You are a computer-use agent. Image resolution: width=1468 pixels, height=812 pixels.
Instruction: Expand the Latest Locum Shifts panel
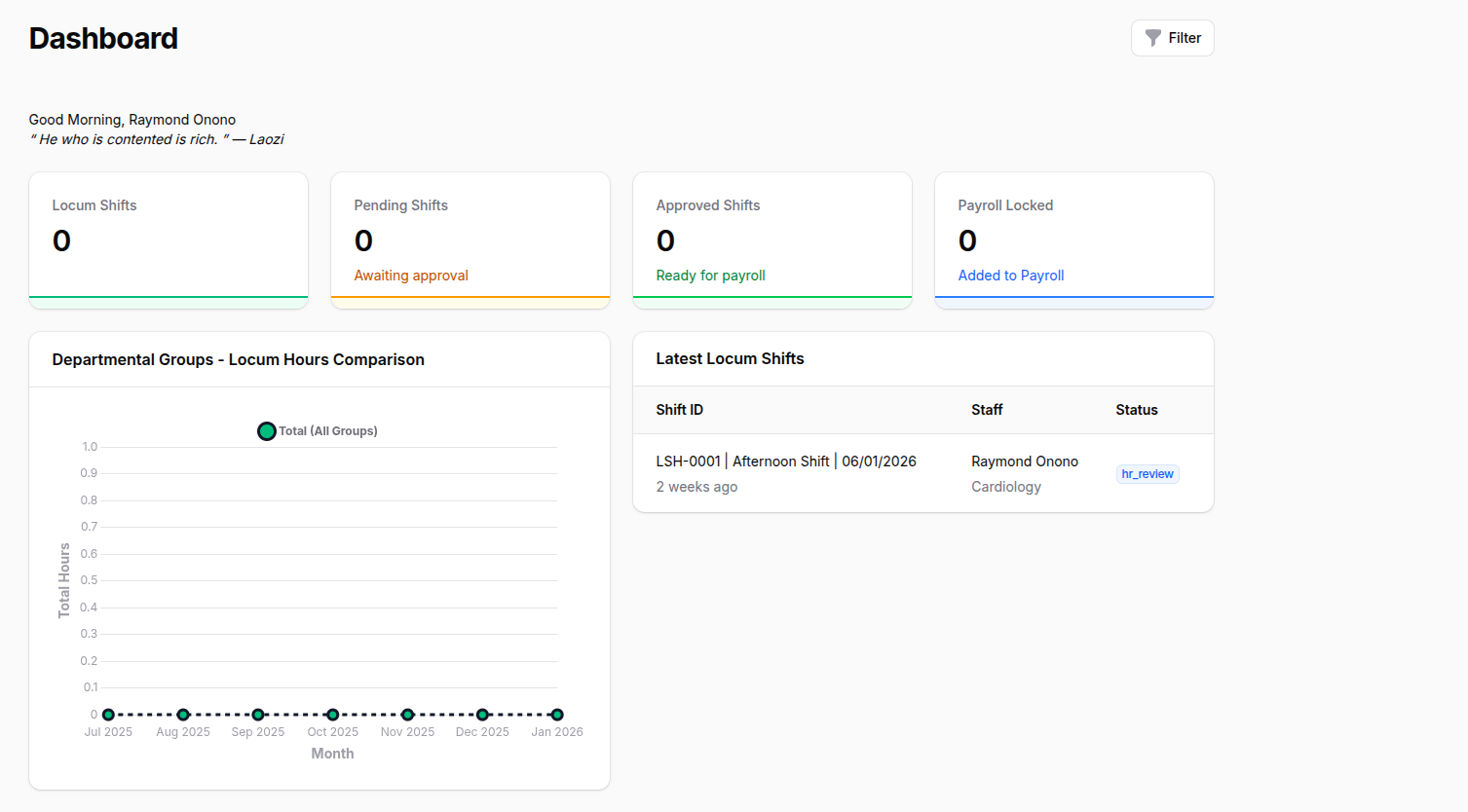click(730, 358)
